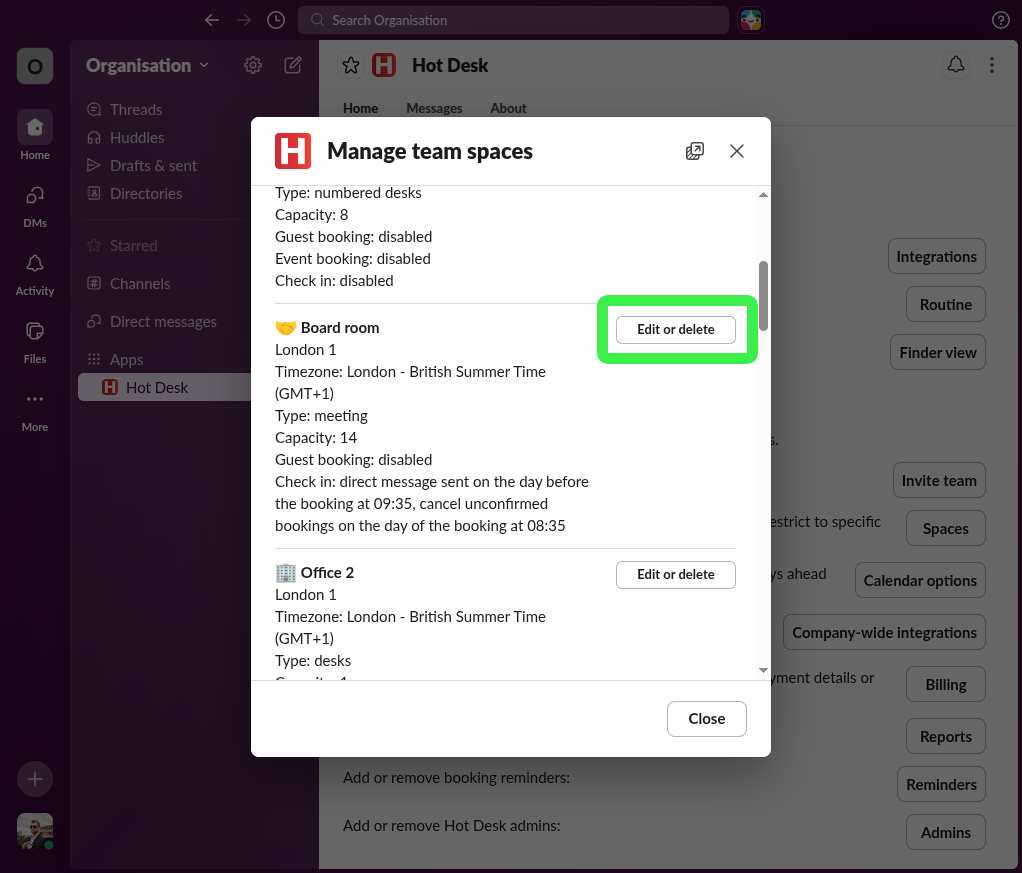Pop out Manage team spaces into a window
This screenshot has width=1022, height=873.
[694, 150]
